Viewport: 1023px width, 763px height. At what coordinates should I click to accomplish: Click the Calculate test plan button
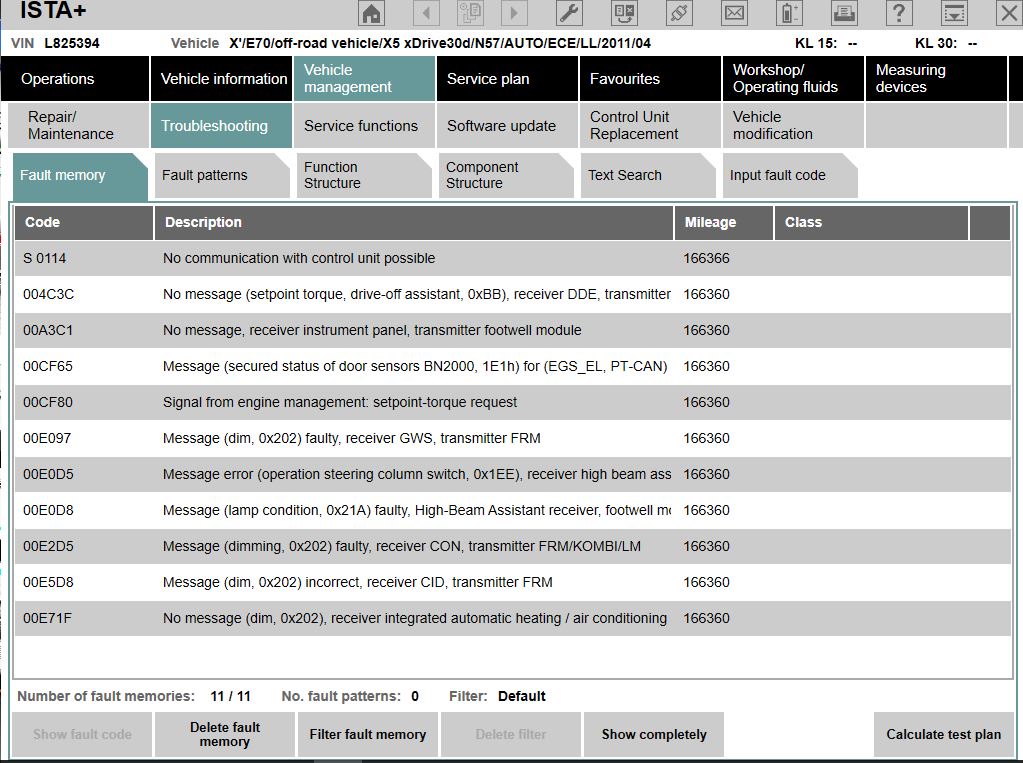tap(943, 734)
